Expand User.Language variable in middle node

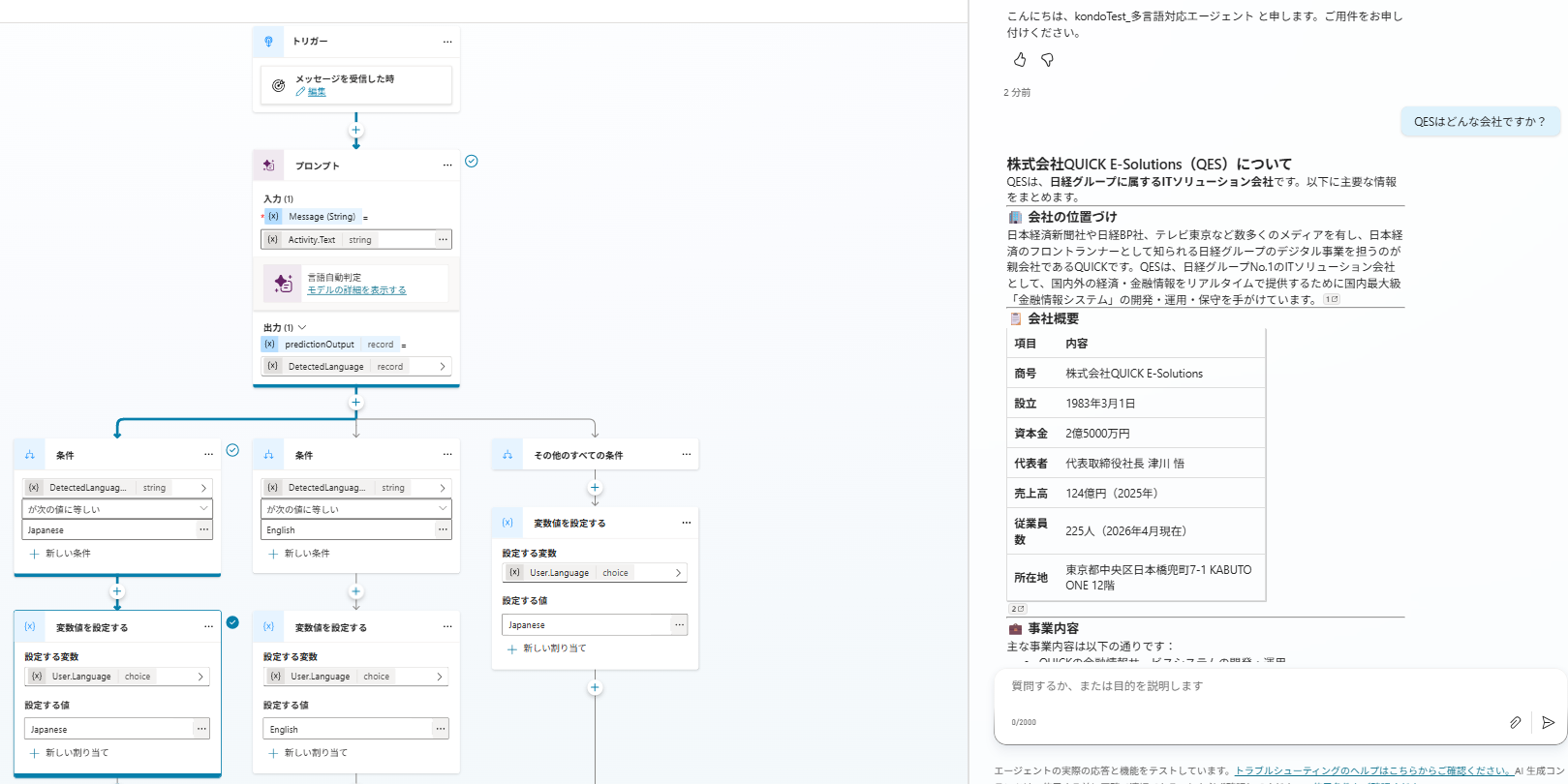click(x=440, y=677)
